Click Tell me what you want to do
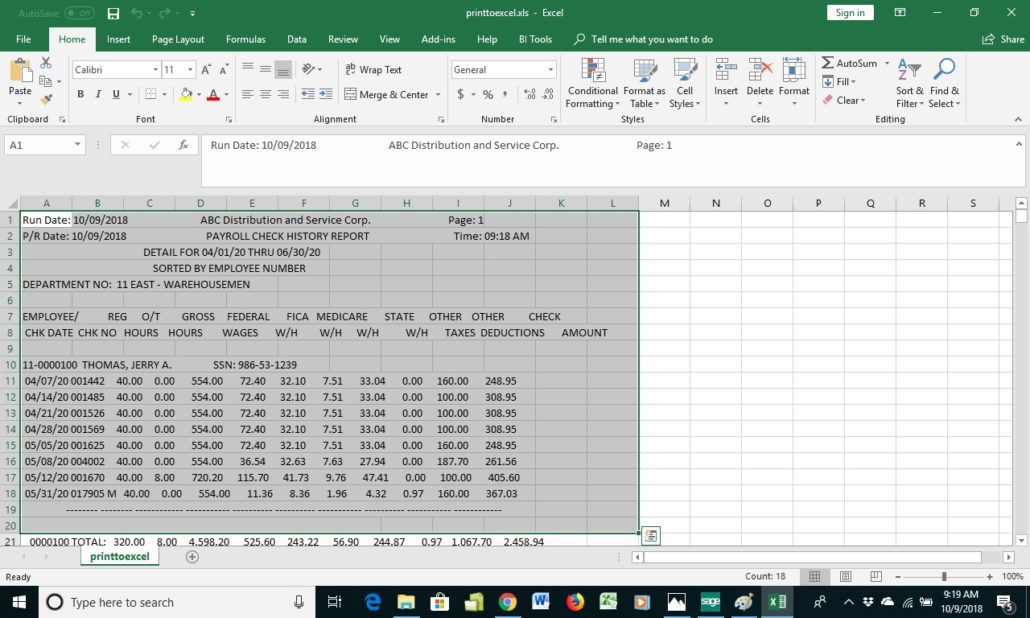The image size is (1030, 618). tap(644, 39)
